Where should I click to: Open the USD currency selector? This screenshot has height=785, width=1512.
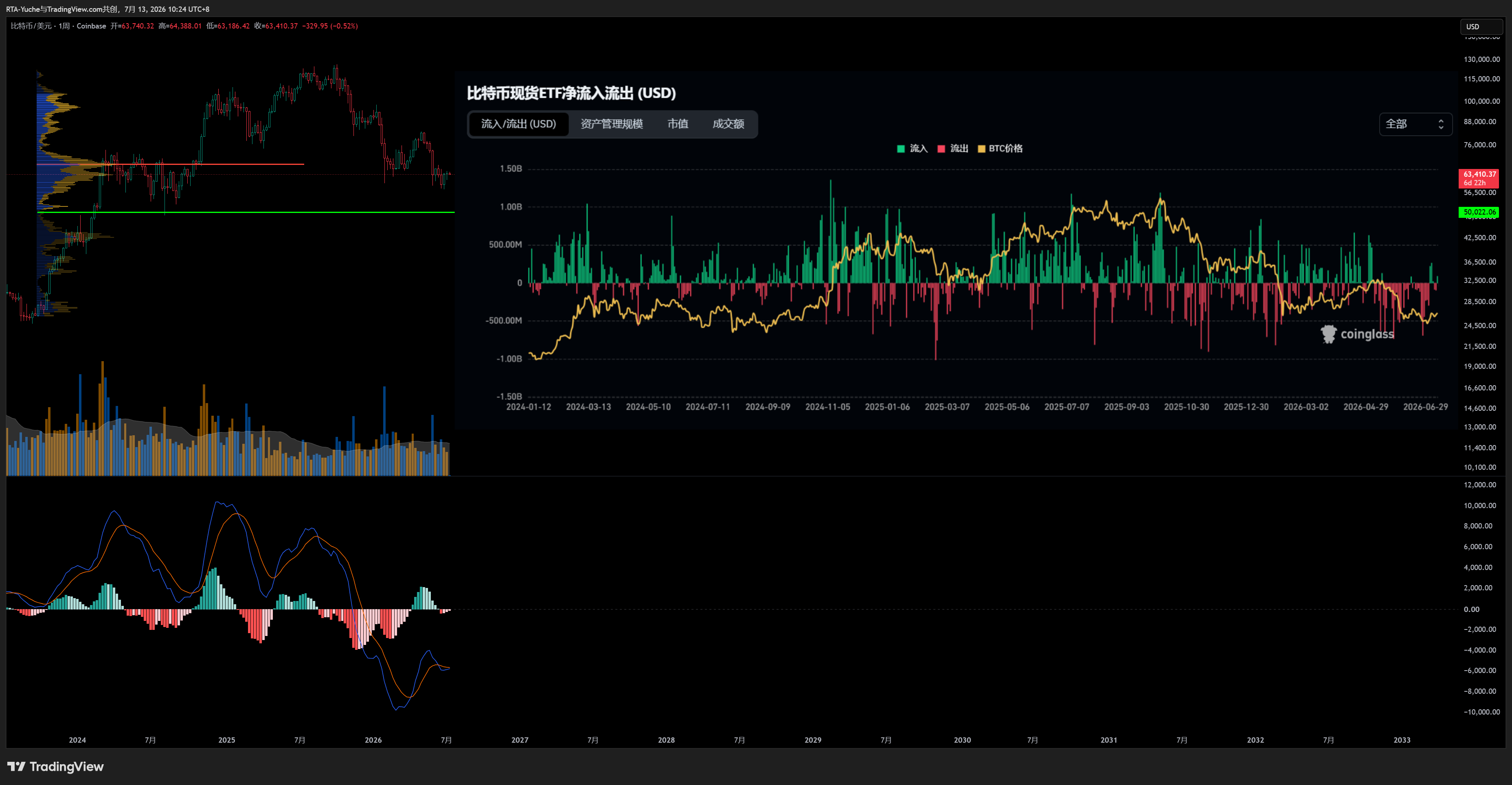1481,26
